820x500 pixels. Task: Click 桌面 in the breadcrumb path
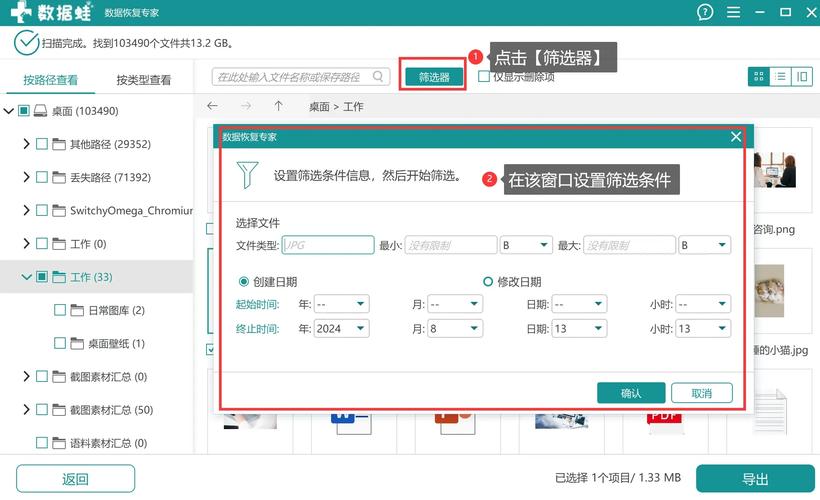click(319, 107)
